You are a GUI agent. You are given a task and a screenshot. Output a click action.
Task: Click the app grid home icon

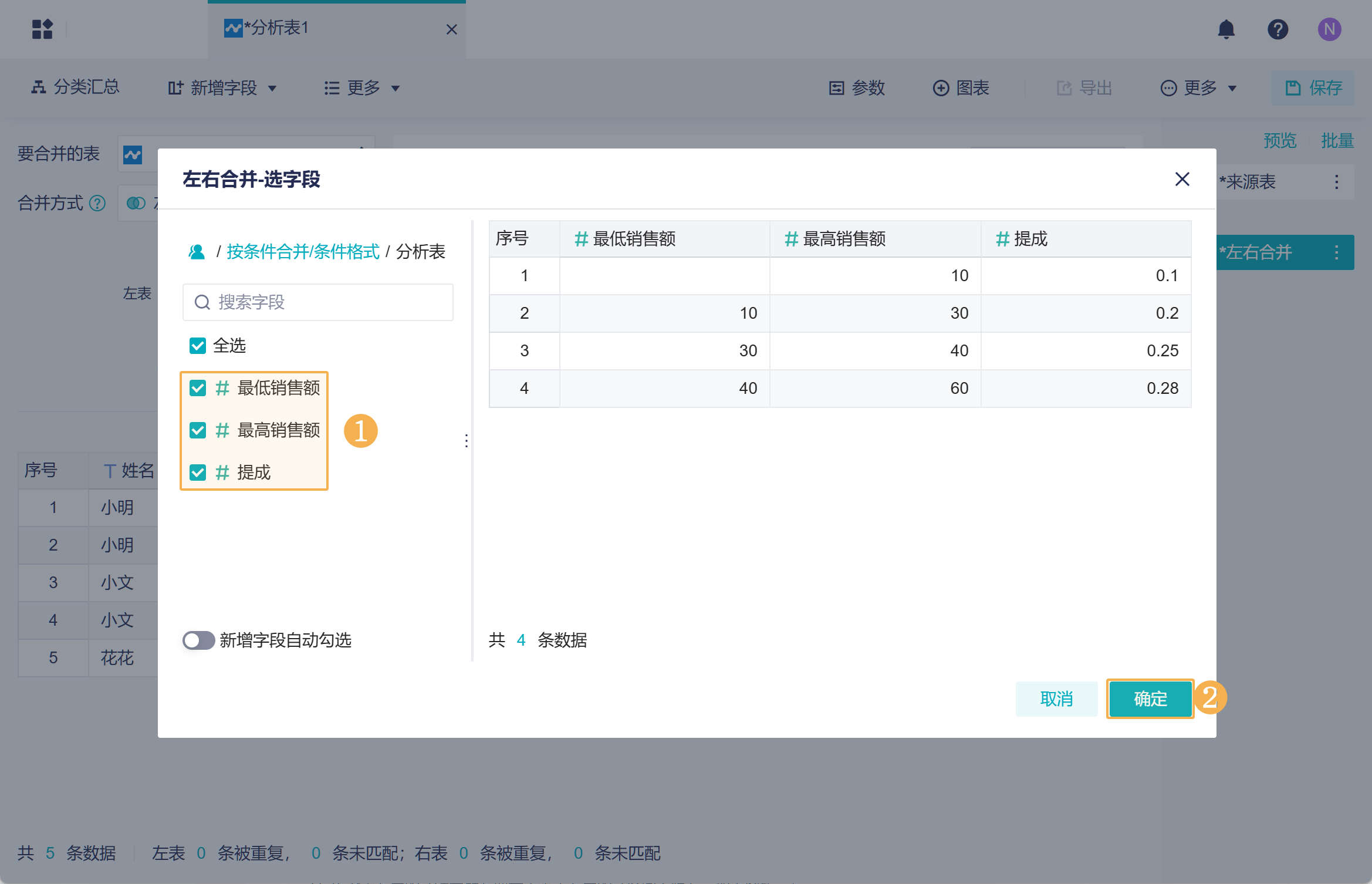(42, 29)
